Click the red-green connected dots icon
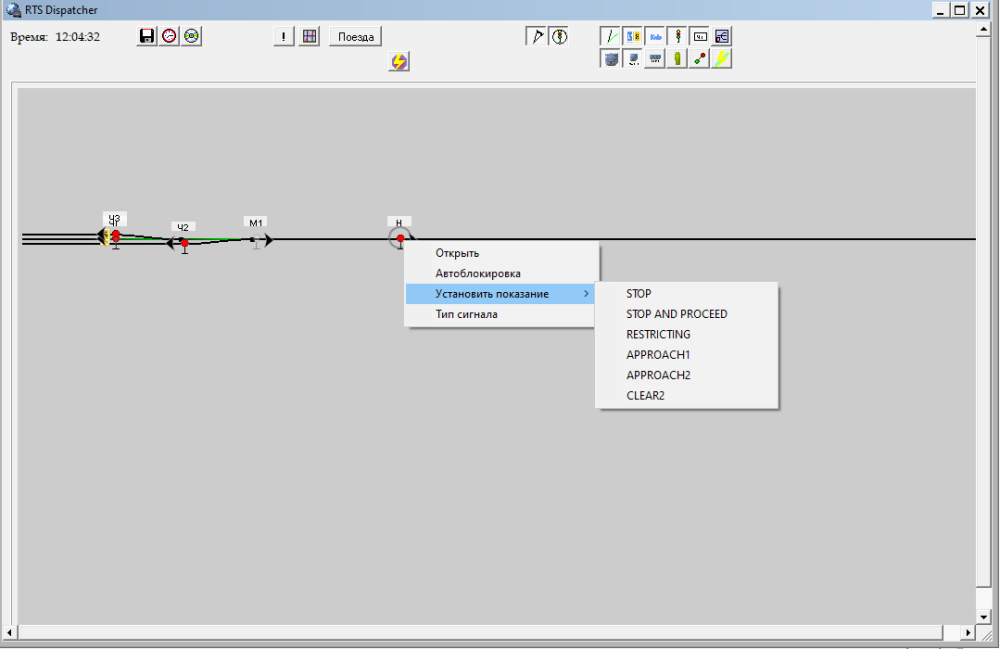This screenshot has height=649, width=1000. click(699, 59)
